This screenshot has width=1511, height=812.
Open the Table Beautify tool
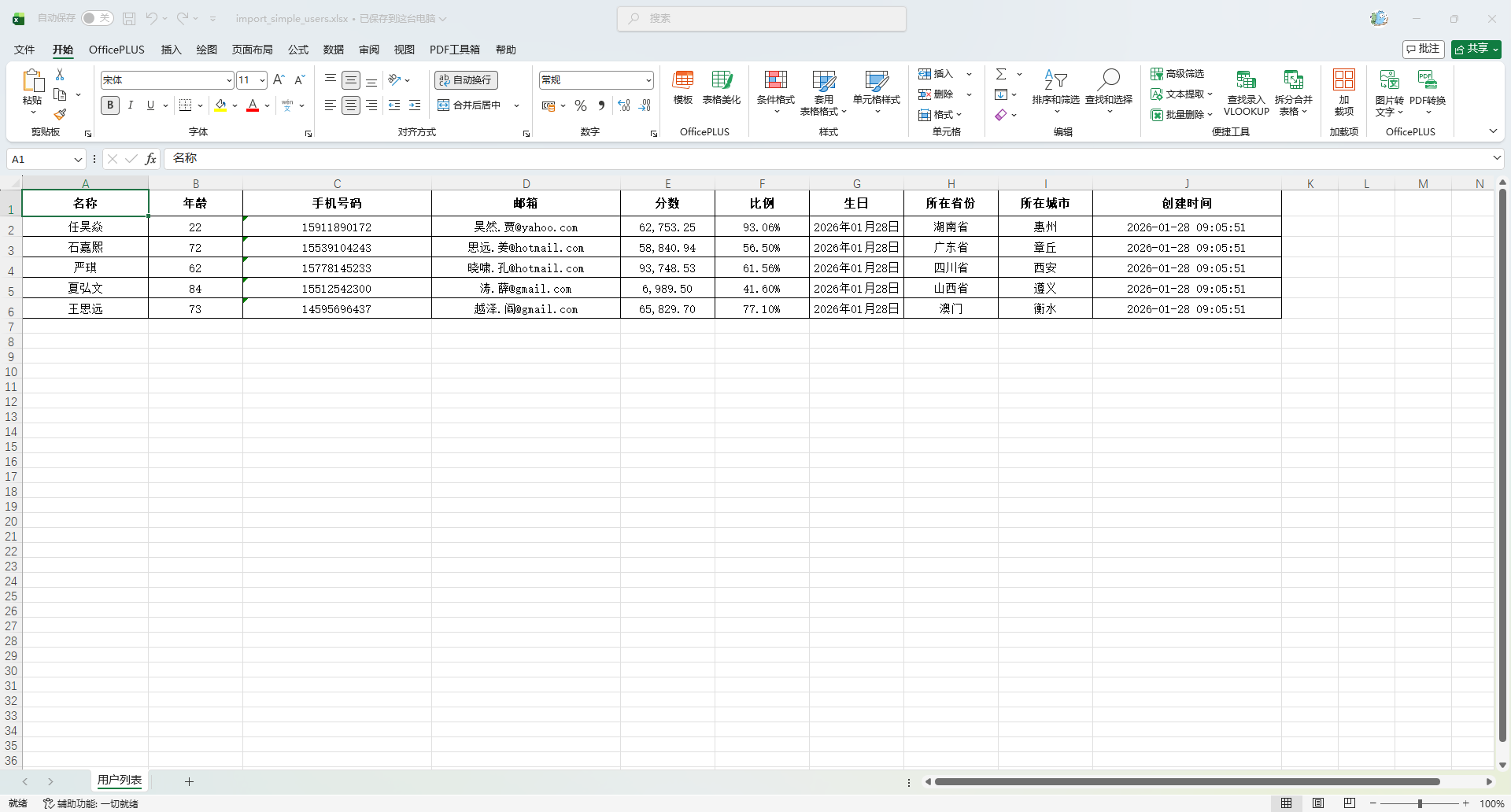pos(721,88)
